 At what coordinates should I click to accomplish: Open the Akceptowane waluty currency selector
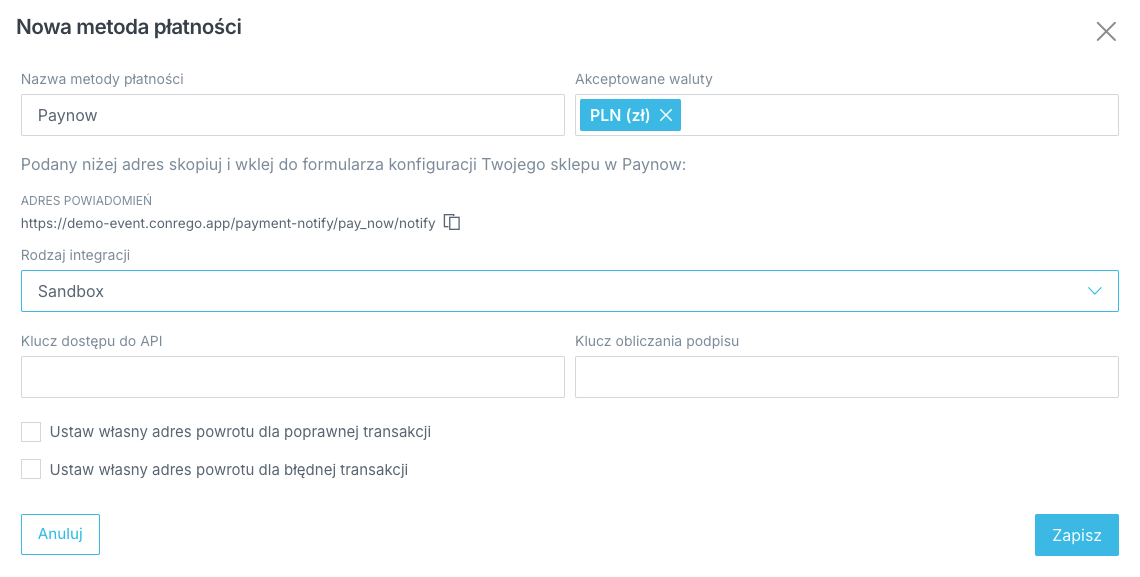click(x=900, y=115)
